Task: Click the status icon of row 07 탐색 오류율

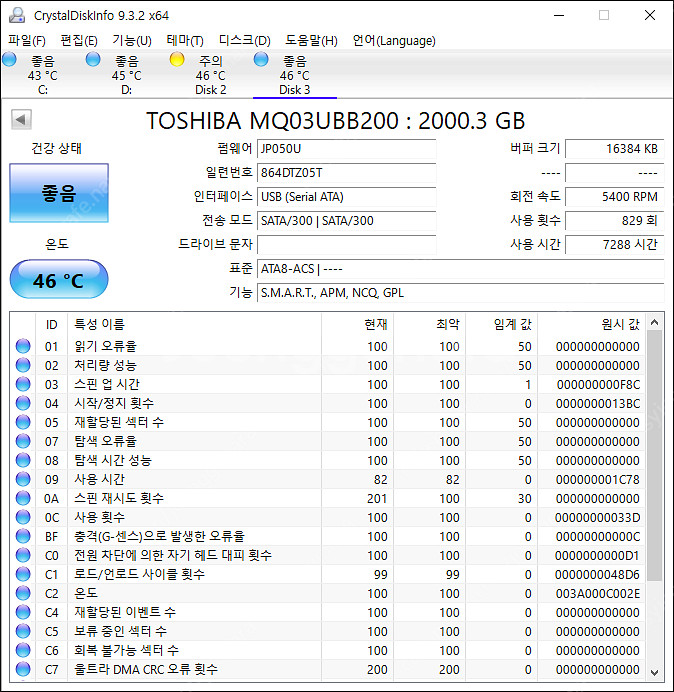Action: pyautogui.click(x=23, y=441)
